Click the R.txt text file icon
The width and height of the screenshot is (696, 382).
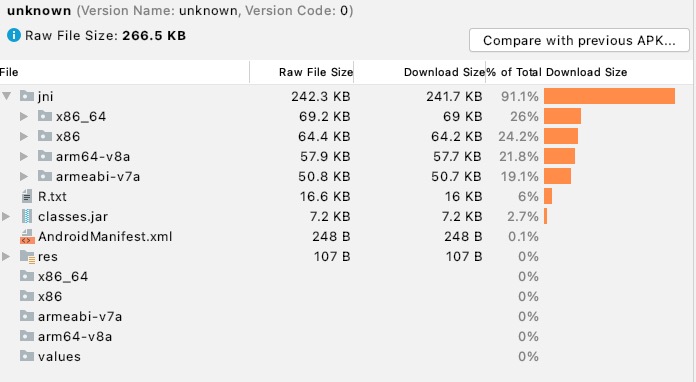[x=27, y=196]
